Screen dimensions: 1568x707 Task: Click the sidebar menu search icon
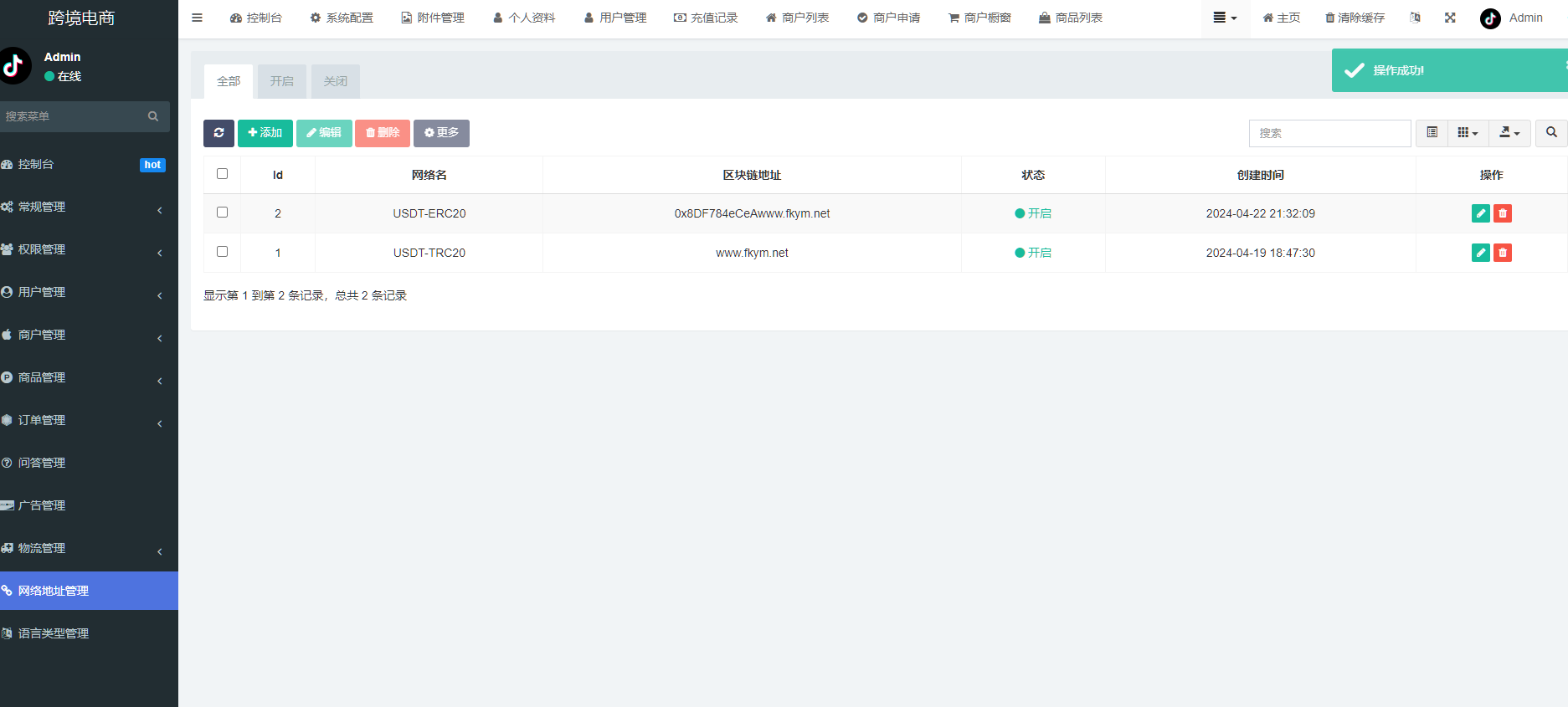click(x=153, y=116)
